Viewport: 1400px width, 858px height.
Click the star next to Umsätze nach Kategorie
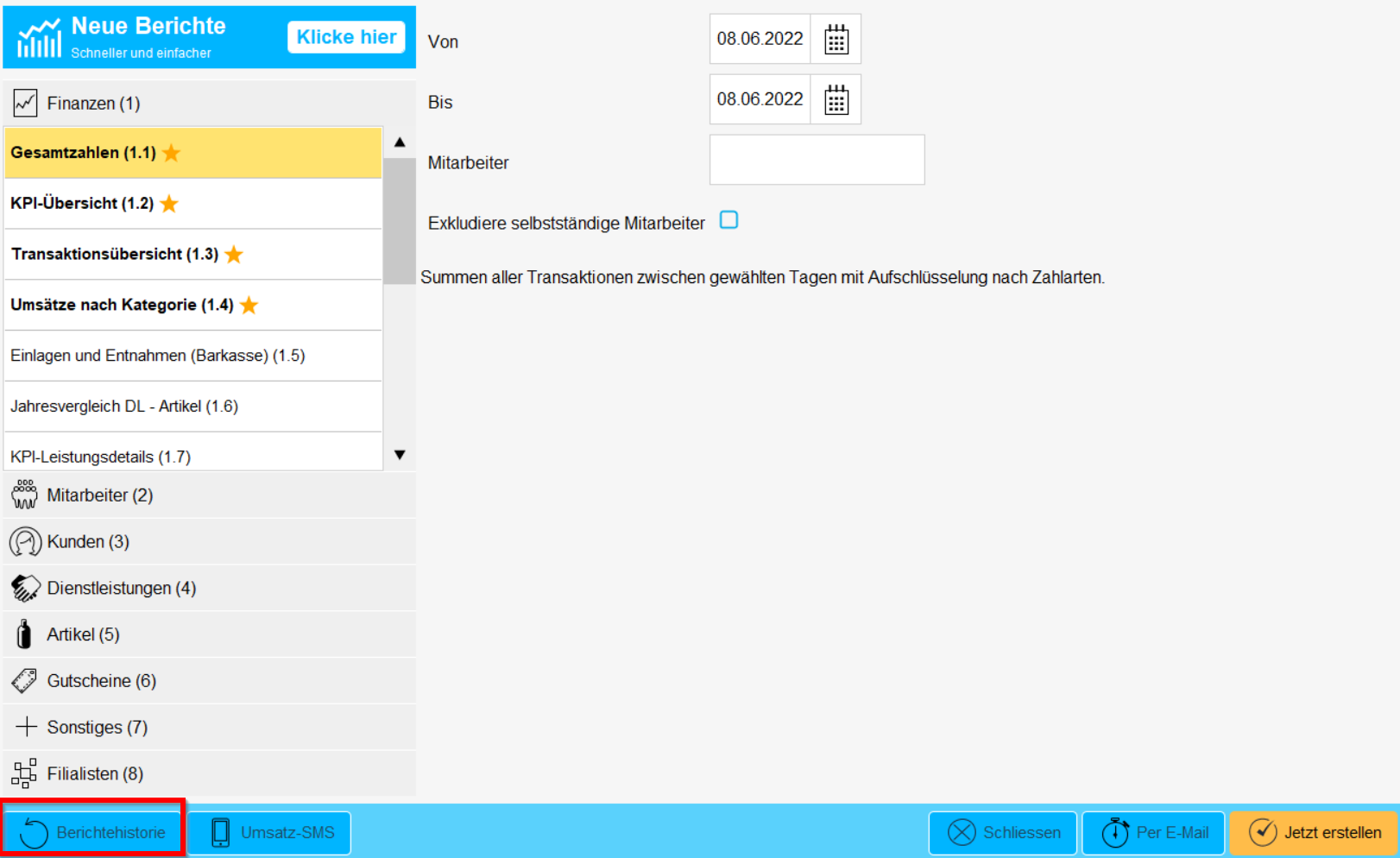point(249,306)
